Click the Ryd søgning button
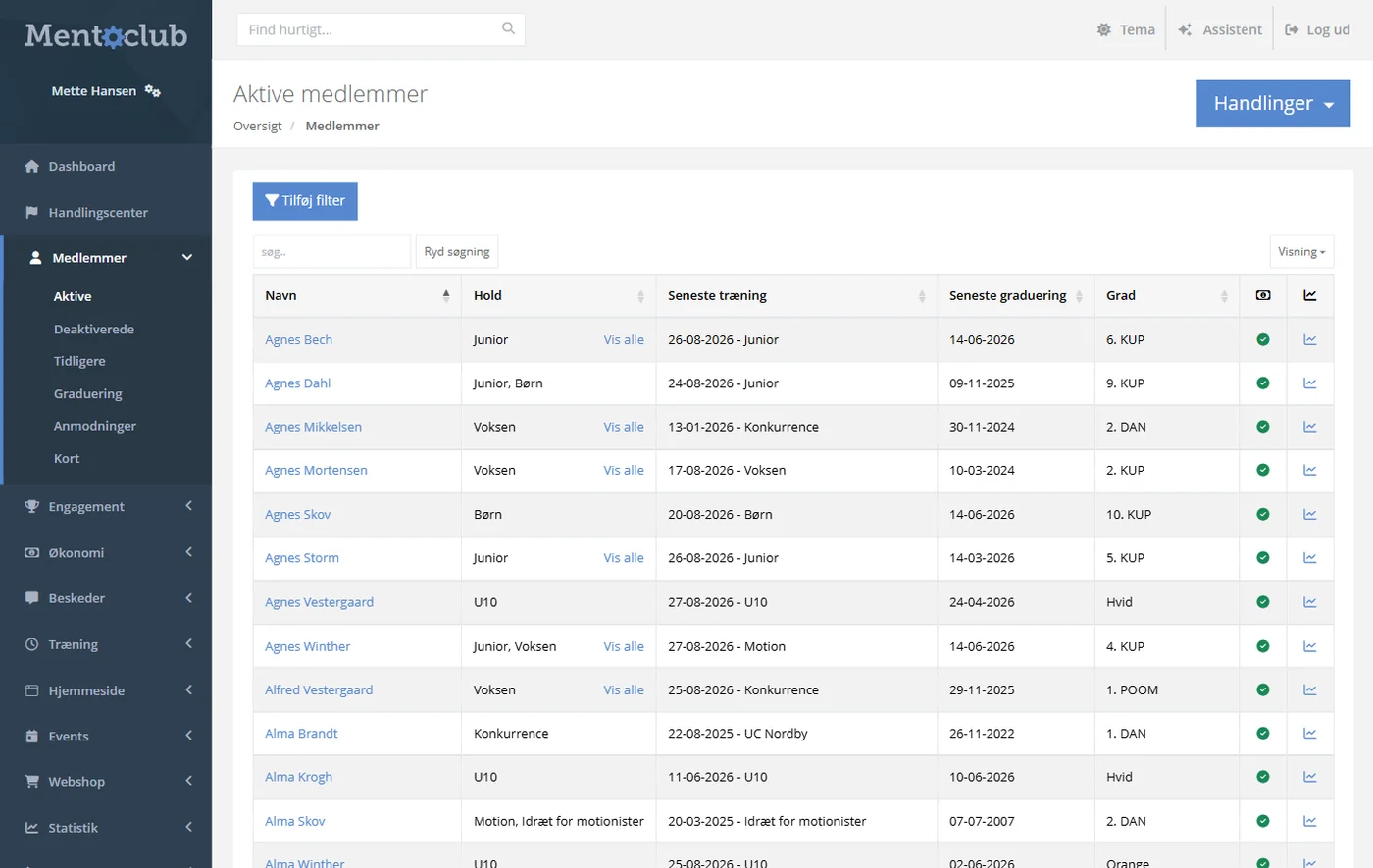 [x=457, y=252]
